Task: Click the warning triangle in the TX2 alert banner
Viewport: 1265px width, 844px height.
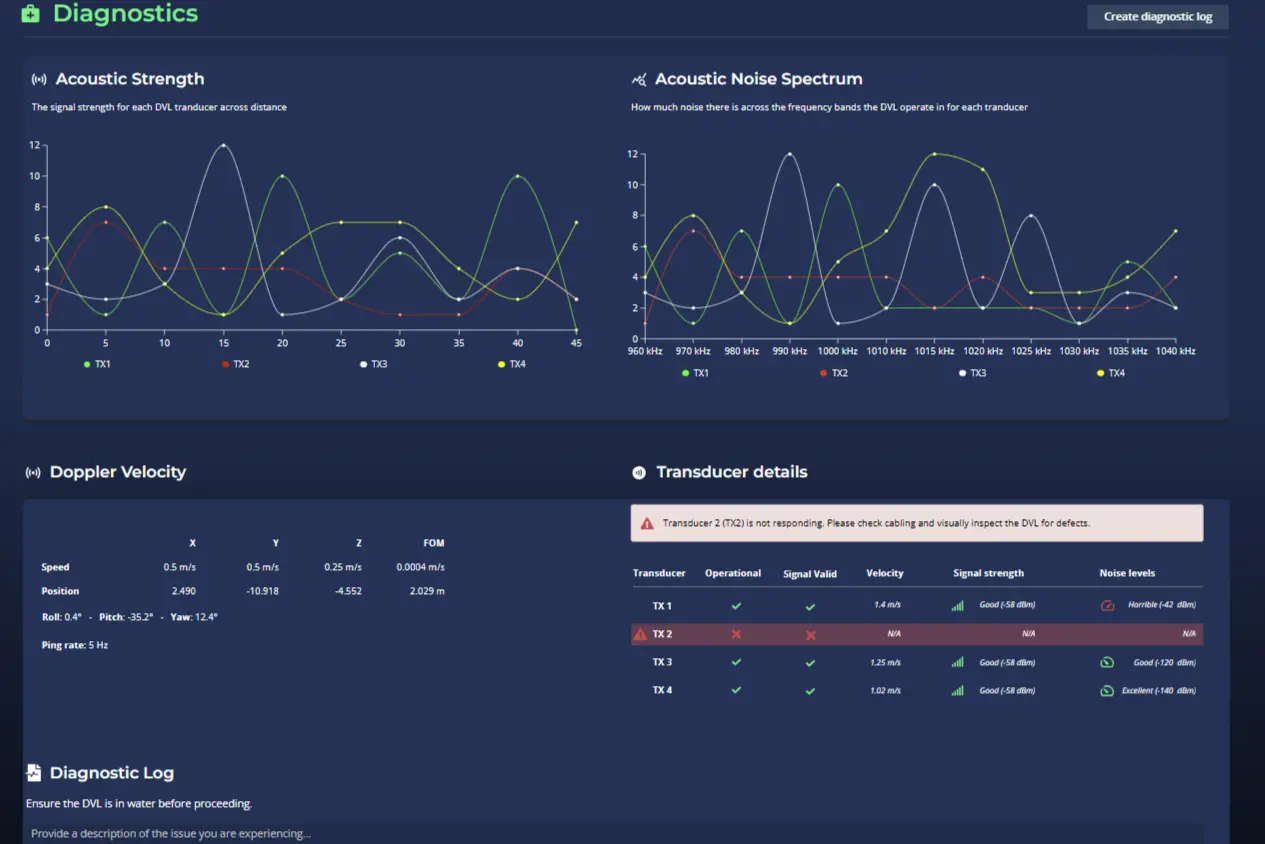Action: point(647,523)
